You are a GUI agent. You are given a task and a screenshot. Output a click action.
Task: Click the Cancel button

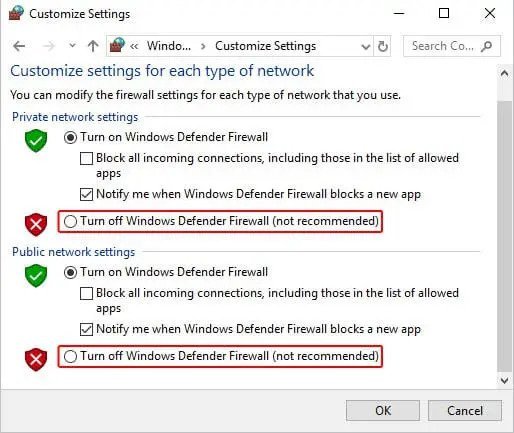click(465, 411)
